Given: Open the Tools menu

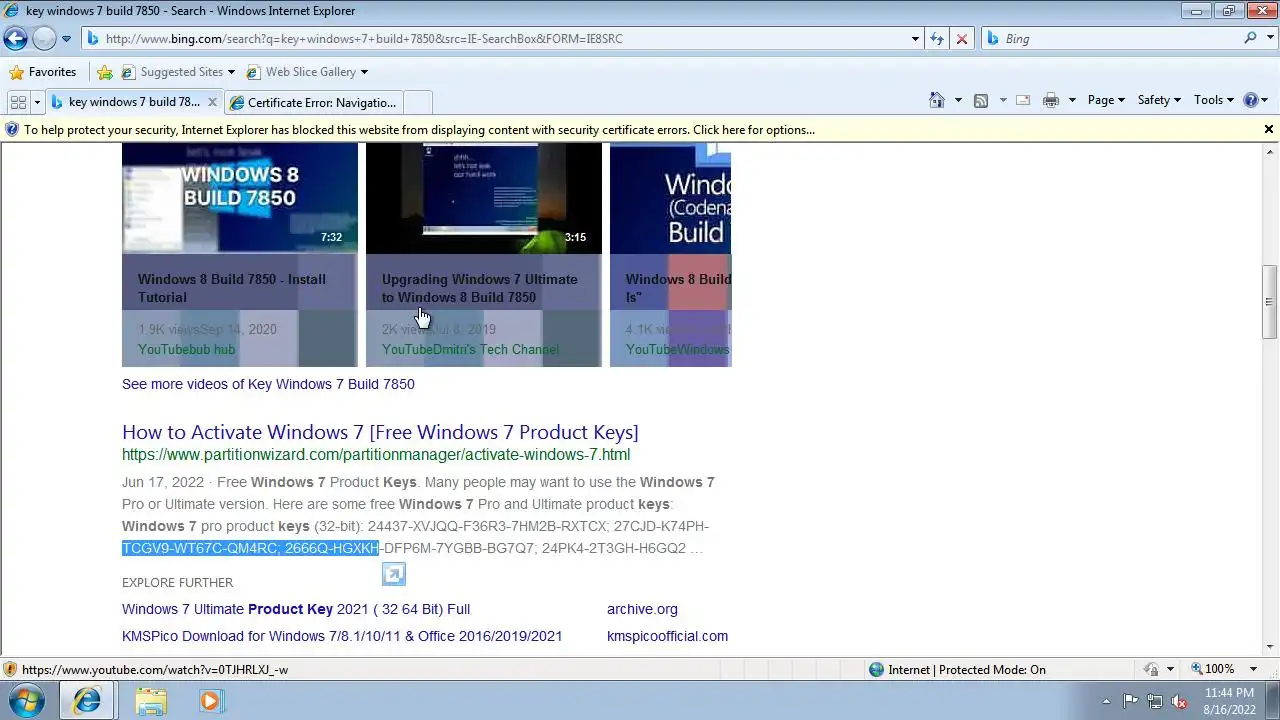Looking at the screenshot, I should 1215,100.
